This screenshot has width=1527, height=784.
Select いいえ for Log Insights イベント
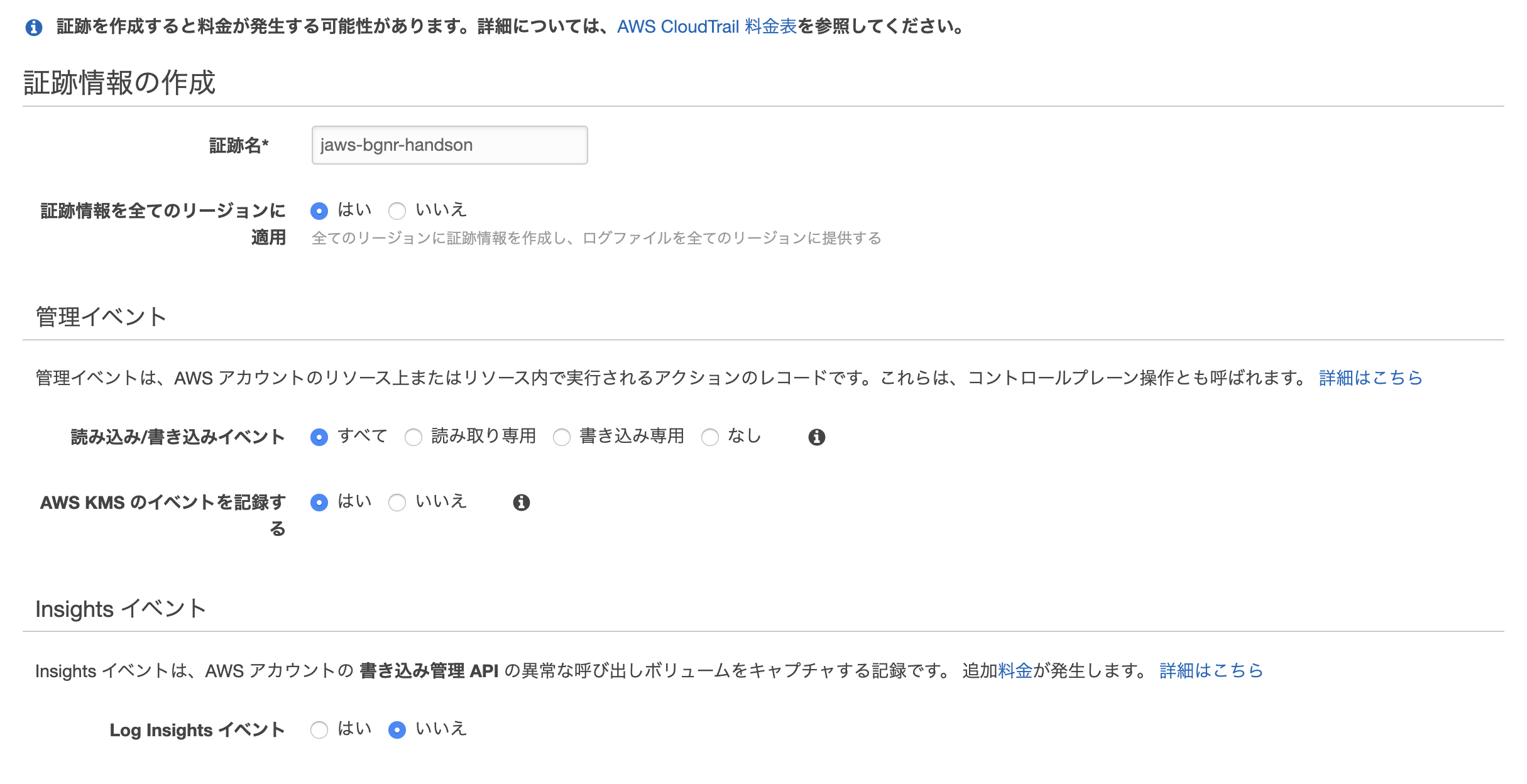pyautogui.click(x=397, y=729)
